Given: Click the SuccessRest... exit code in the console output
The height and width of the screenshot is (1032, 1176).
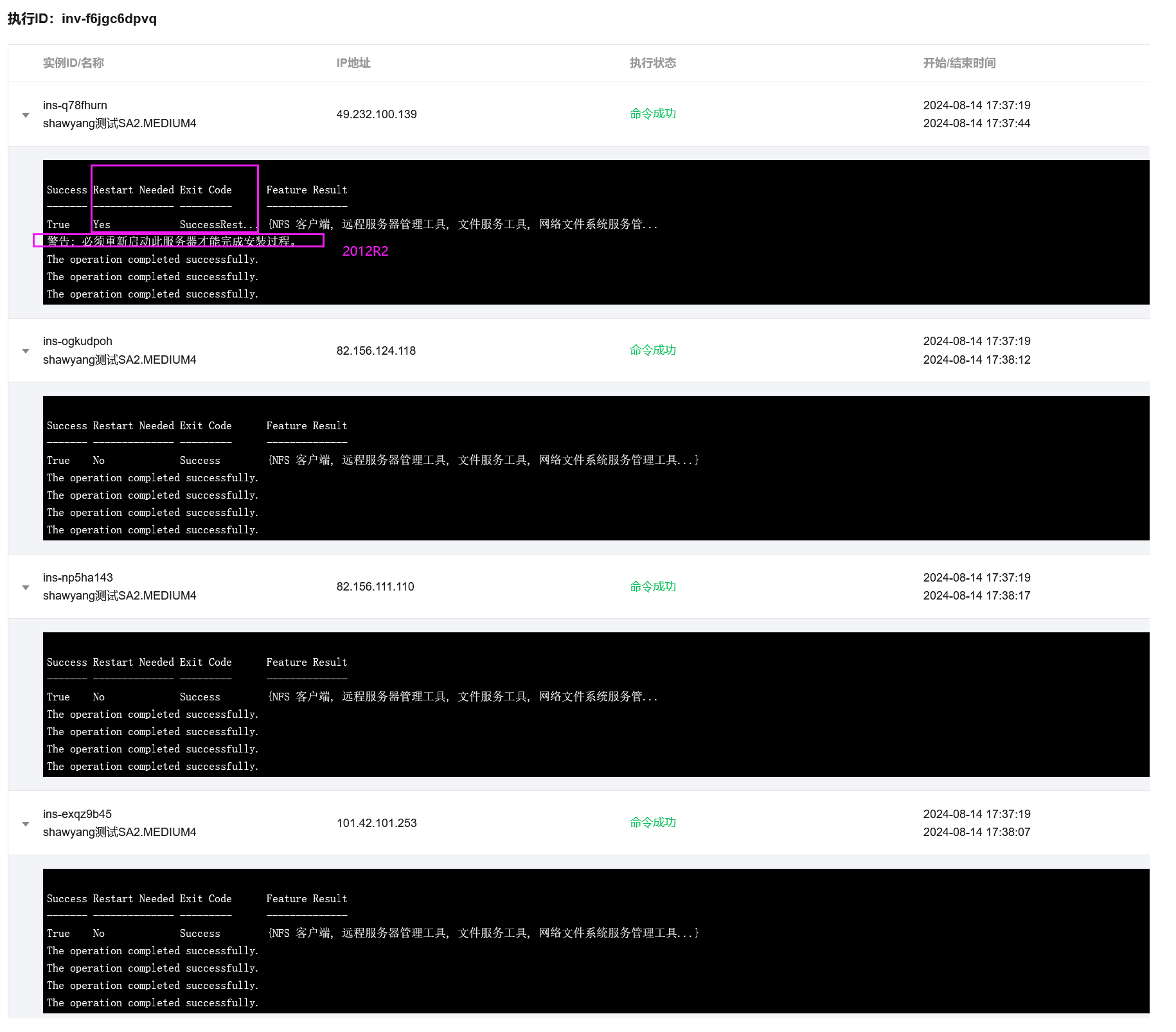Looking at the screenshot, I should pyautogui.click(x=218, y=225).
